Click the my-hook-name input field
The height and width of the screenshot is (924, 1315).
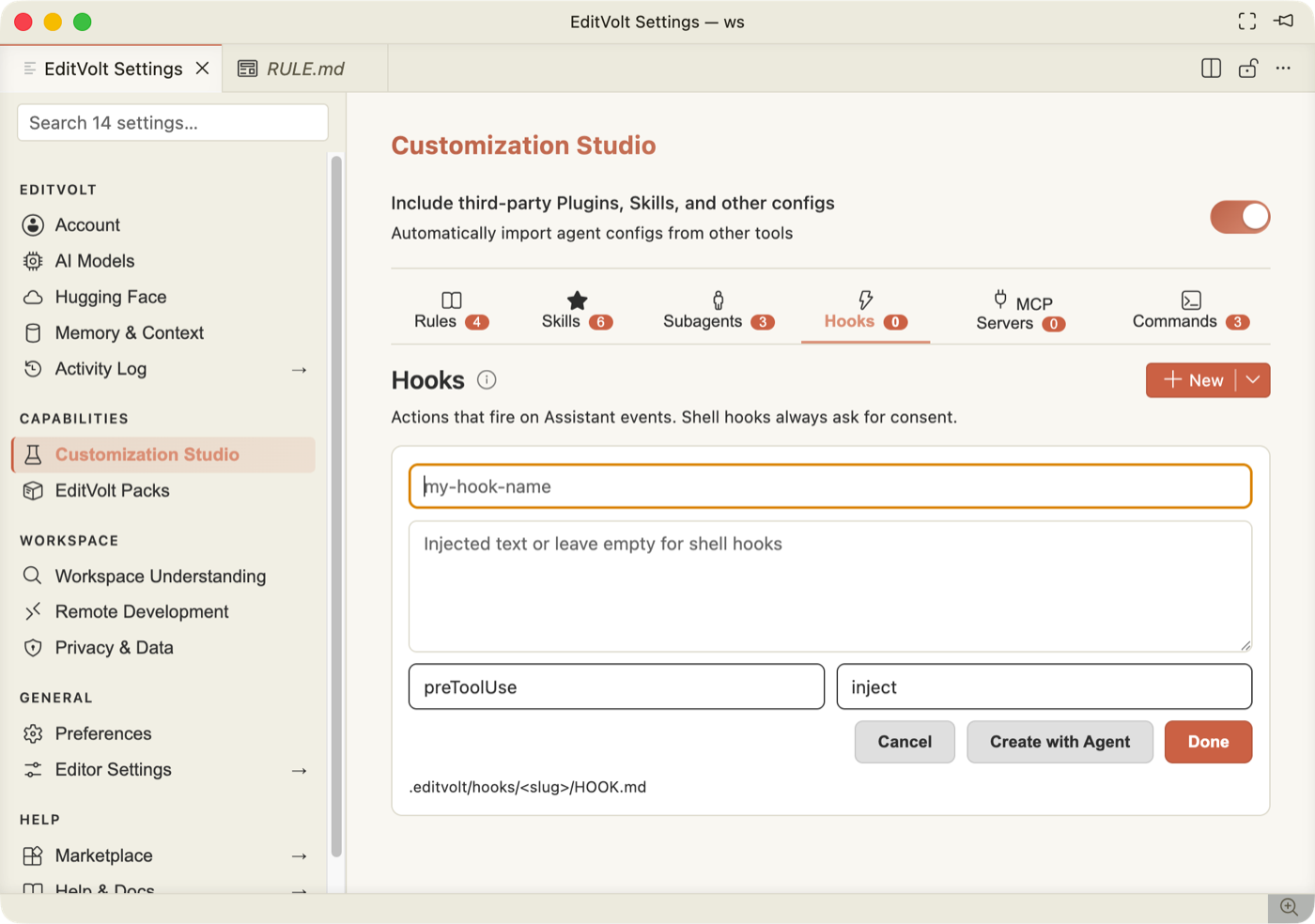(830, 486)
